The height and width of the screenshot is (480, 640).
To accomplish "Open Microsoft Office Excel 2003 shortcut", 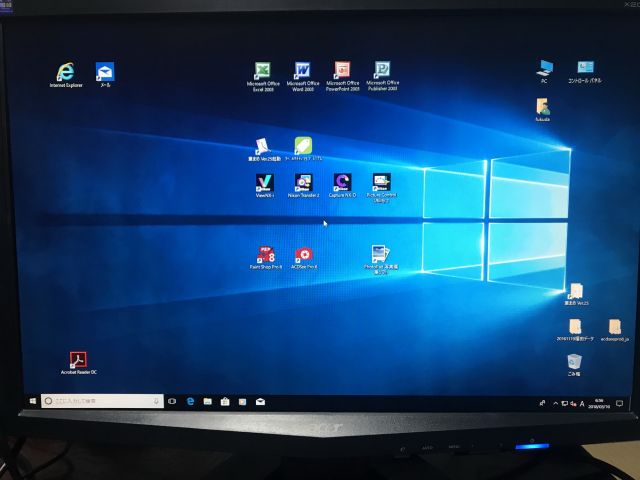I will click(x=263, y=70).
